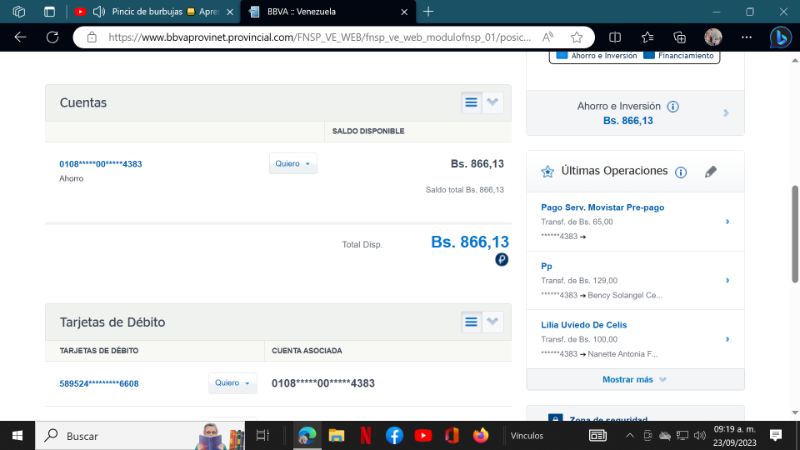
Task: Open the Pp operation link
Action: pyautogui.click(x=546, y=266)
